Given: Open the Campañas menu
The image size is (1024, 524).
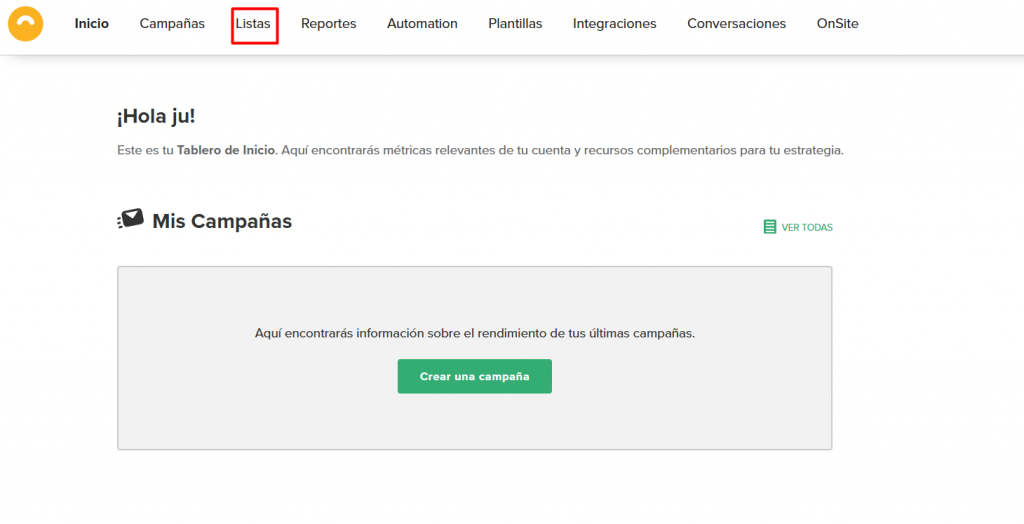Looking at the screenshot, I should (172, 24).
